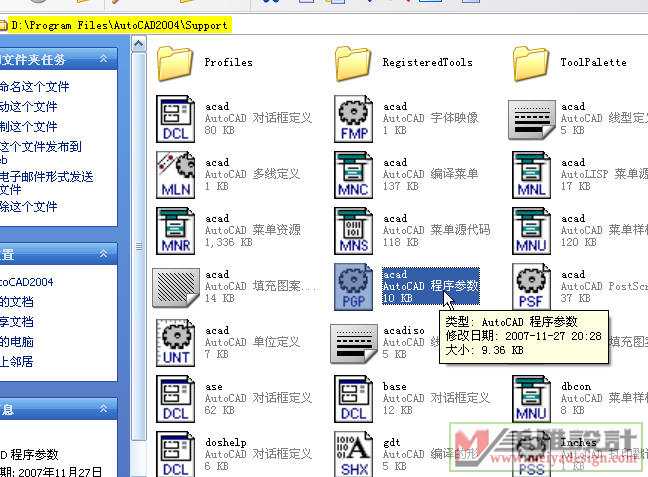Click the sidebar scrollbar up arrow

coord(139,43)
